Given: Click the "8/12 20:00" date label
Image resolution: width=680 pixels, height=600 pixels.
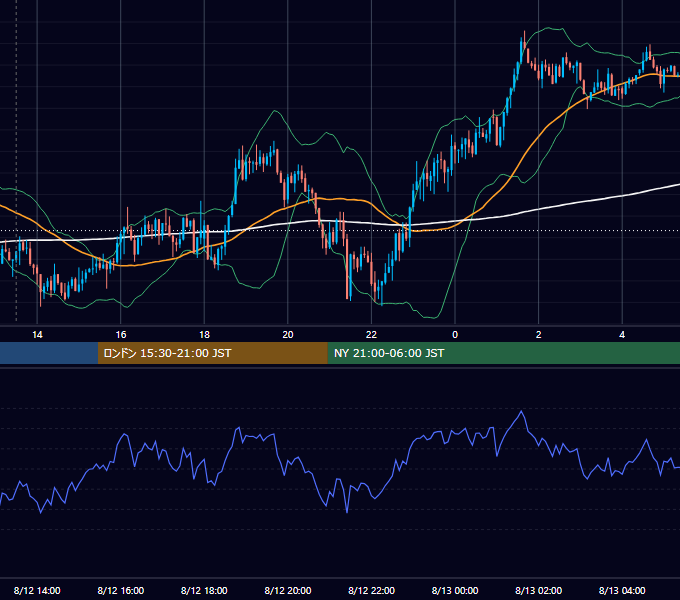Looking at the screenshot, I should click(288, 590).
